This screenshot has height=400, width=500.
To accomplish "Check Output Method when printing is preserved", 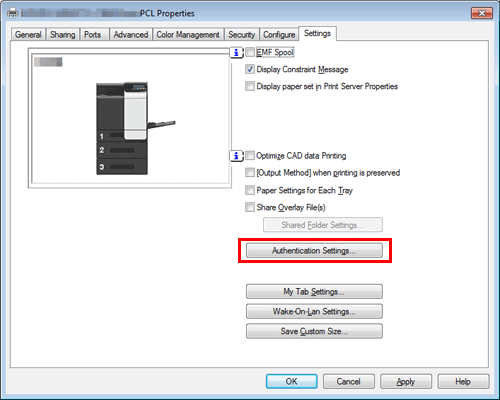I will pos(250,173).
